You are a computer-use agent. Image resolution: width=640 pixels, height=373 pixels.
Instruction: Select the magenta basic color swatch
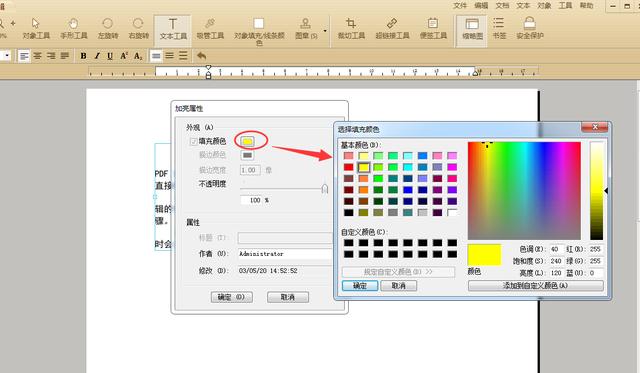[452, 167]
